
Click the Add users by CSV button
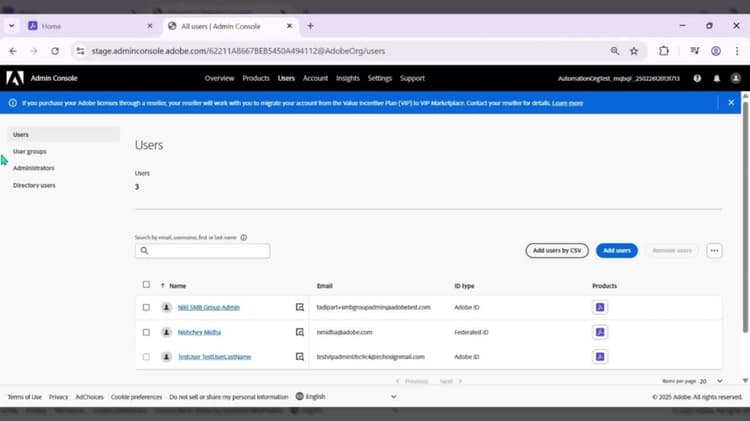point(557,251)
